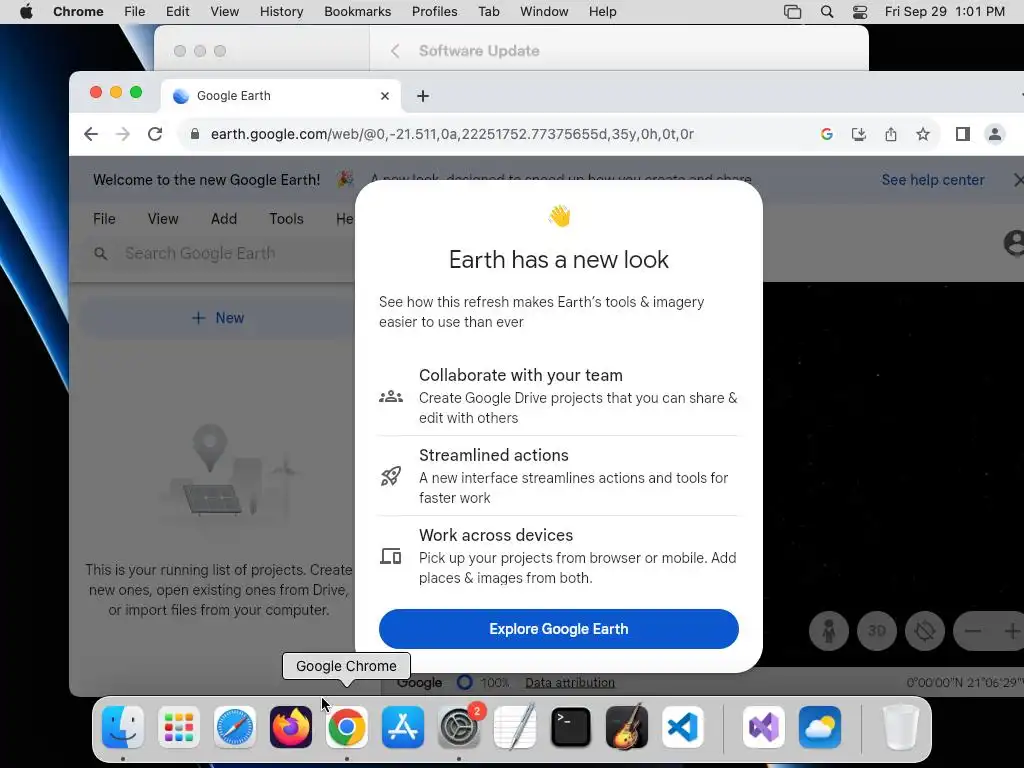Open the See help center link

click(x=933, y=180)
